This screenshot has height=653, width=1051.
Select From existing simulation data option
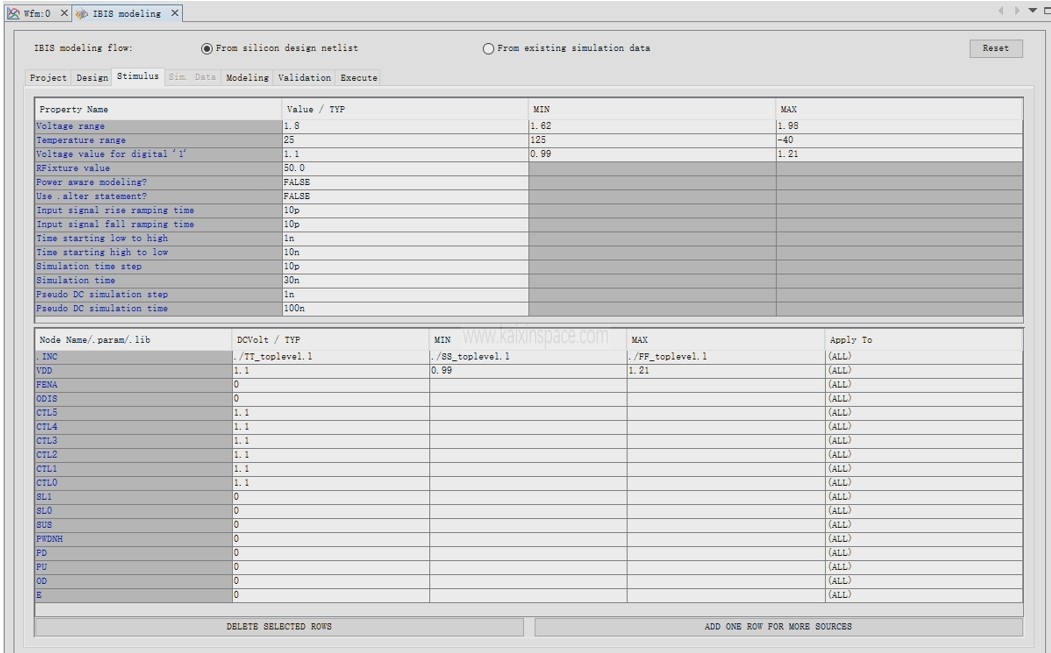489,48
